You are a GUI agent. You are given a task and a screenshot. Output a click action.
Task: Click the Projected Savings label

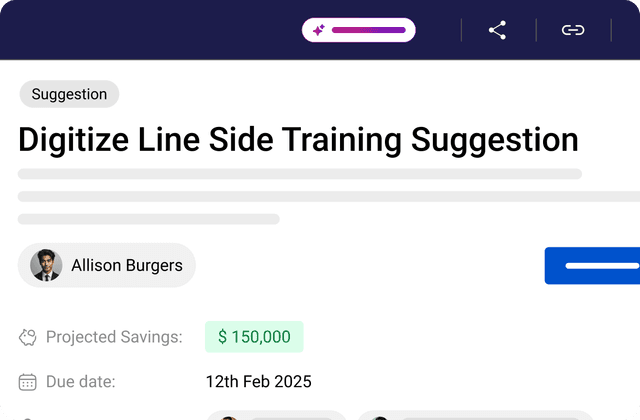pyautogui.click(x=114, y=337)
